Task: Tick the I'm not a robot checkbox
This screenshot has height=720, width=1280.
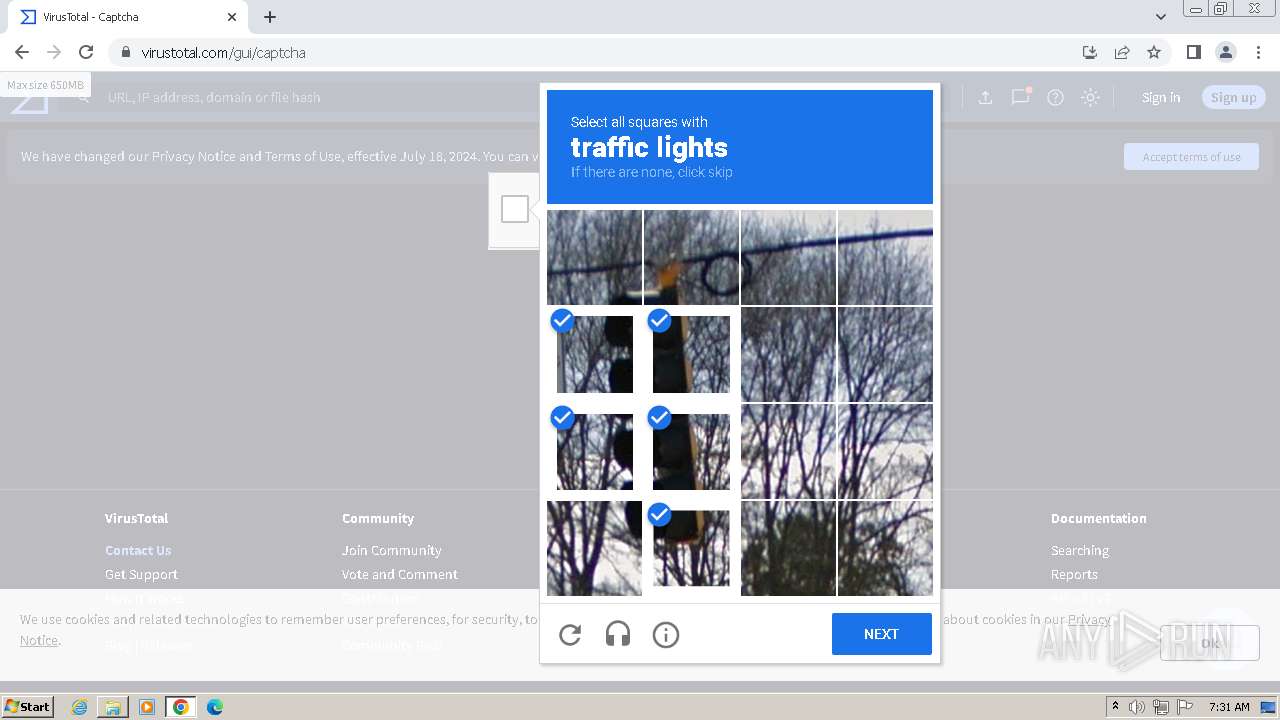Action: point(515,209)
